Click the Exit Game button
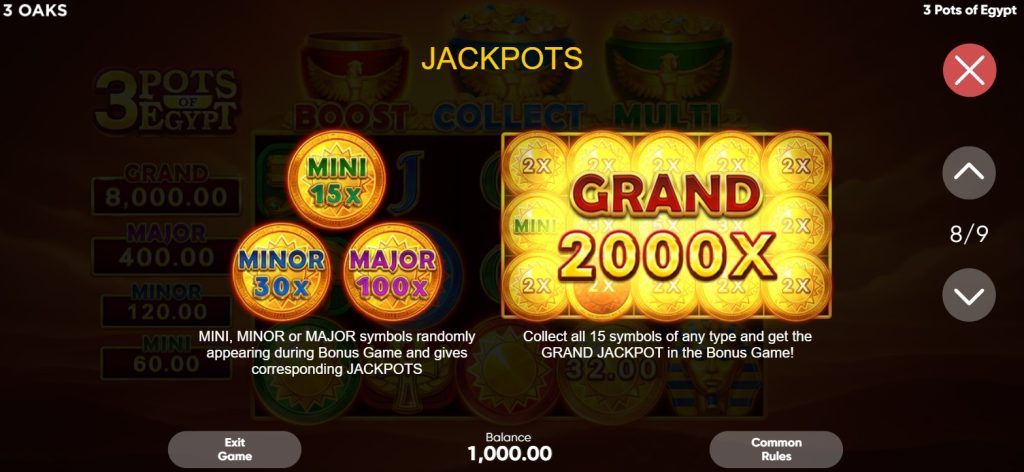This screenshot has height=472, width=1024. click(x=234, y=449)
